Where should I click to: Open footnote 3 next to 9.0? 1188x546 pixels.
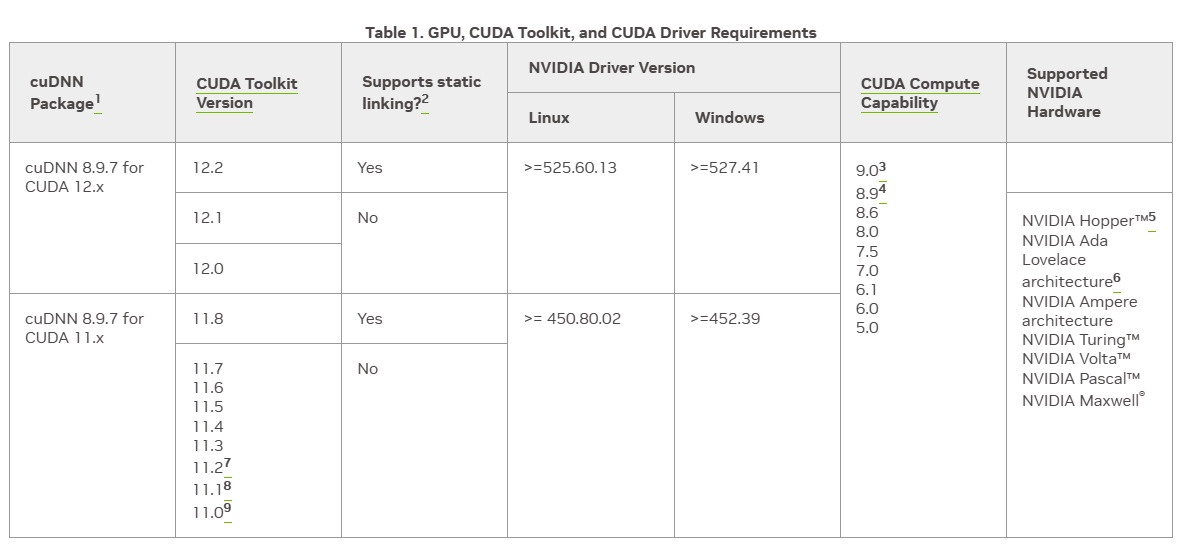(882, 167)
